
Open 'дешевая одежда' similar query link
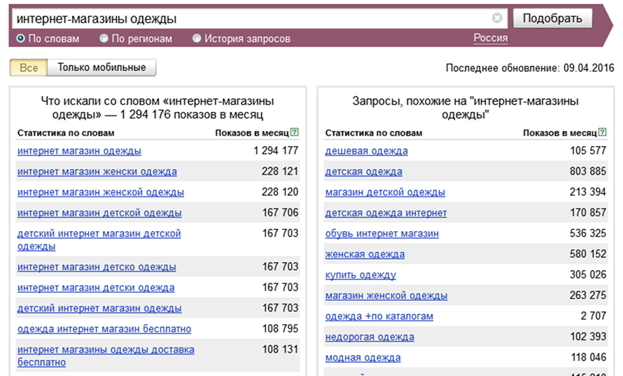point(366,151)
